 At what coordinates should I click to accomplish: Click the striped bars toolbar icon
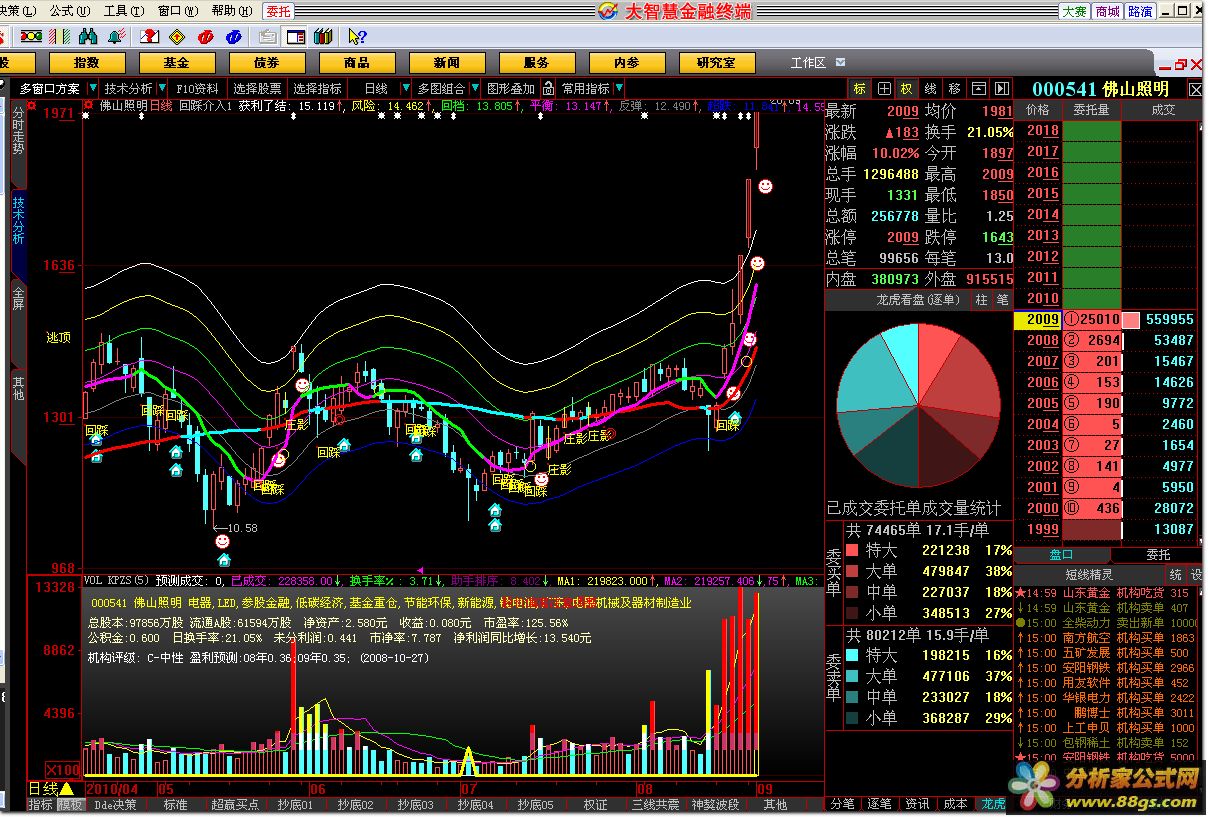60,37
